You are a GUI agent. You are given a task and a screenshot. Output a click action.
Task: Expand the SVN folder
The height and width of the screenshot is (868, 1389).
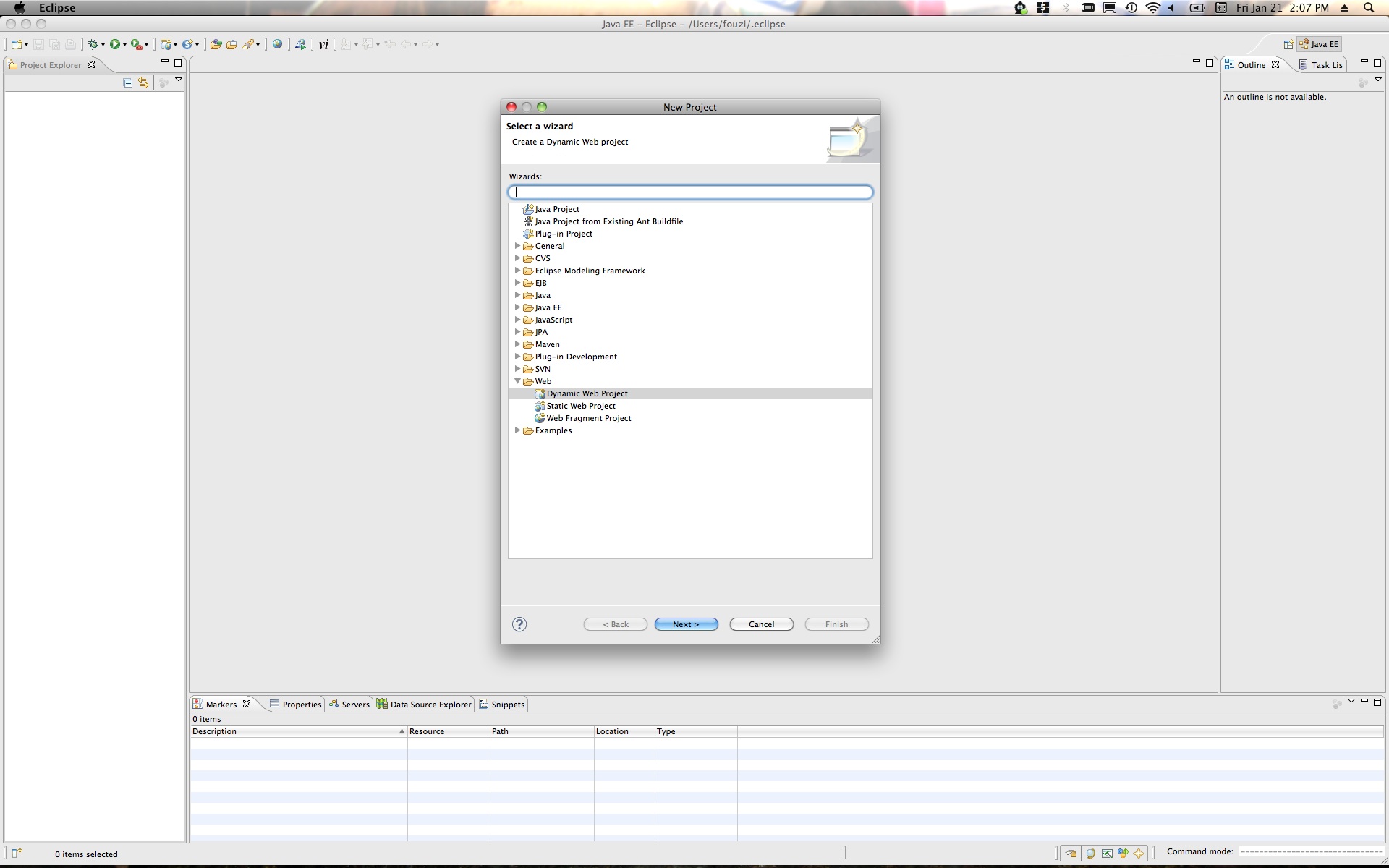[x=517, y=369]
